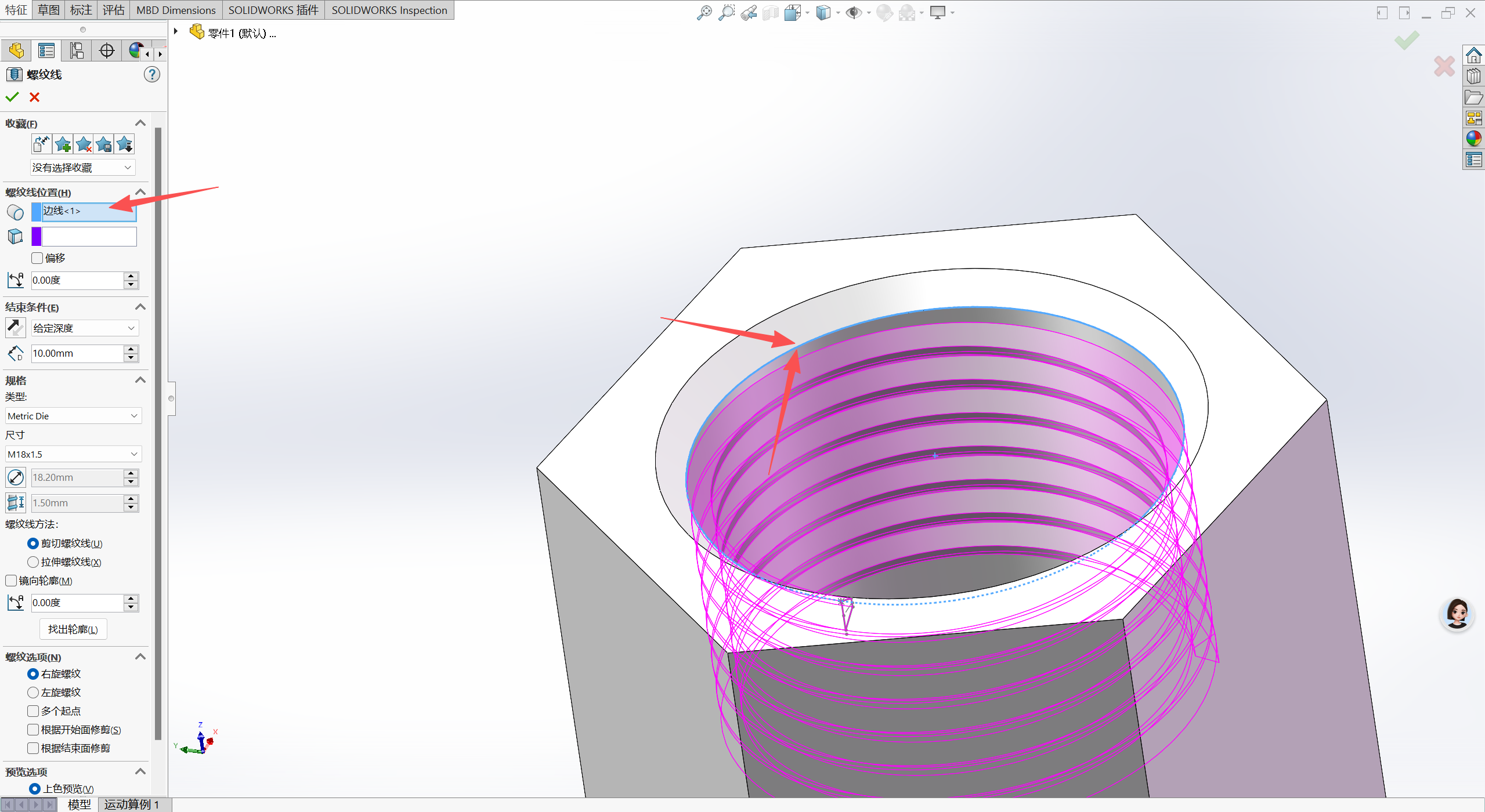
Task: Open the M18x1.5 size dropdown
Action: click(x=73, y=454)
